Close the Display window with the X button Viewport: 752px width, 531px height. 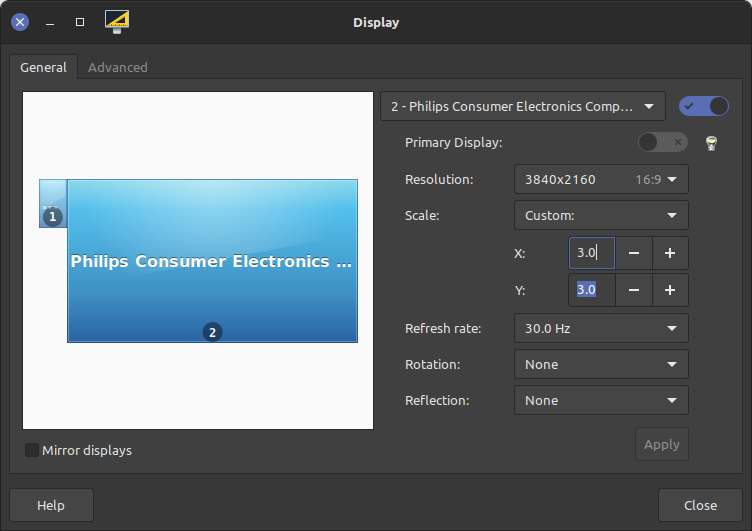point(20,22)
